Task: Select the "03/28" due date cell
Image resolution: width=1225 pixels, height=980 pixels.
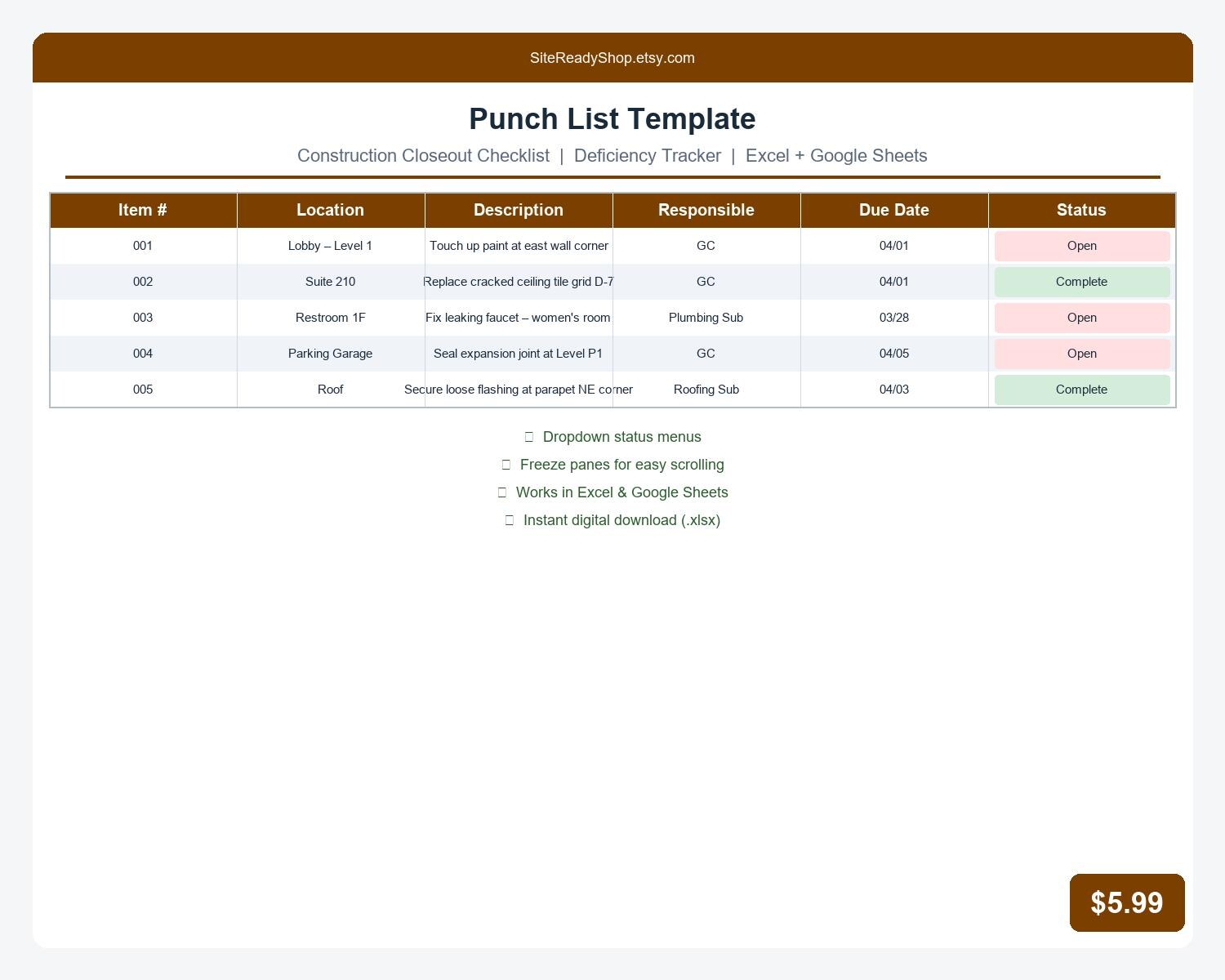Action: [894, 318]
